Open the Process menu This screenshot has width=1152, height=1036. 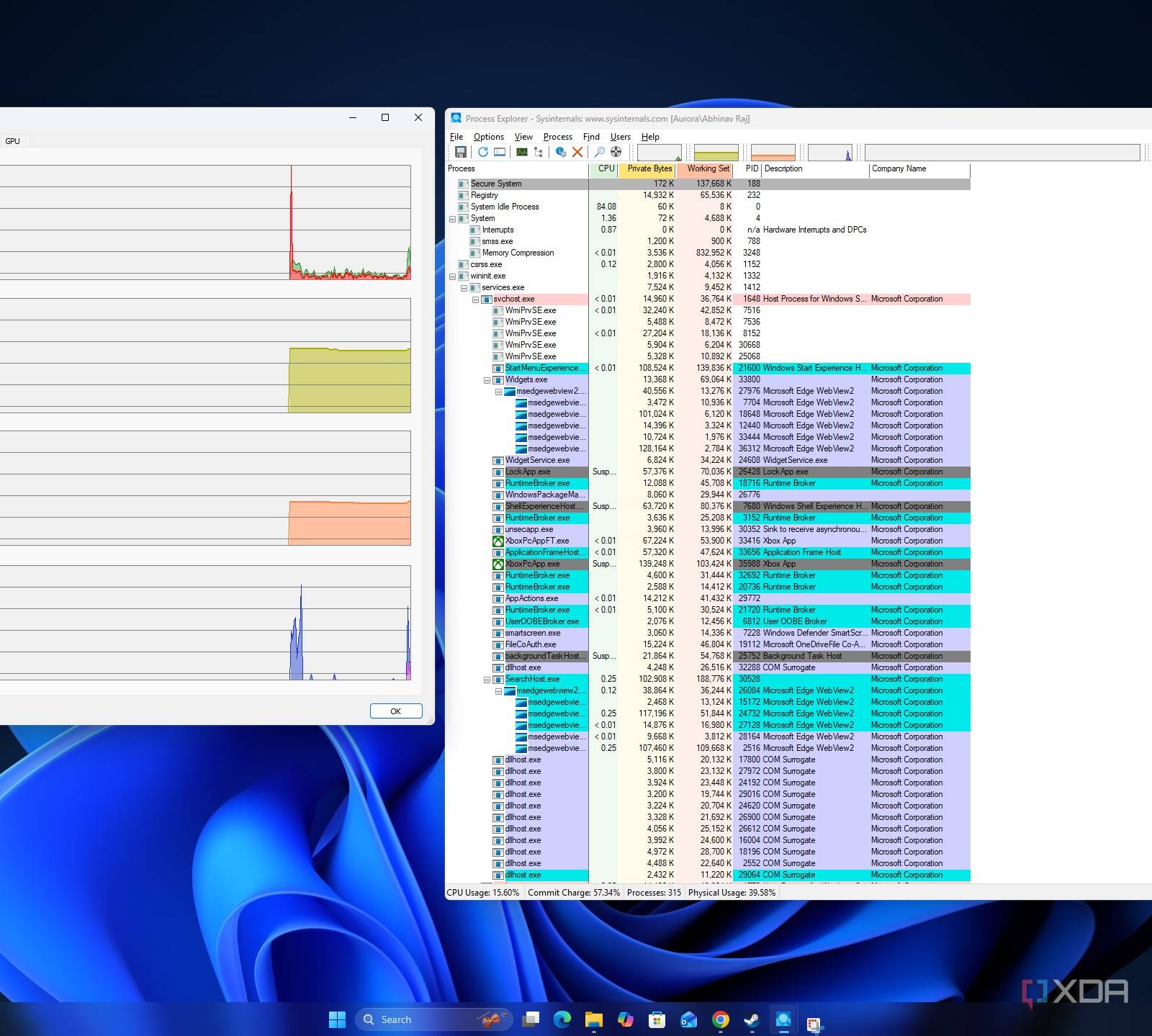click(x=557, y=137)
